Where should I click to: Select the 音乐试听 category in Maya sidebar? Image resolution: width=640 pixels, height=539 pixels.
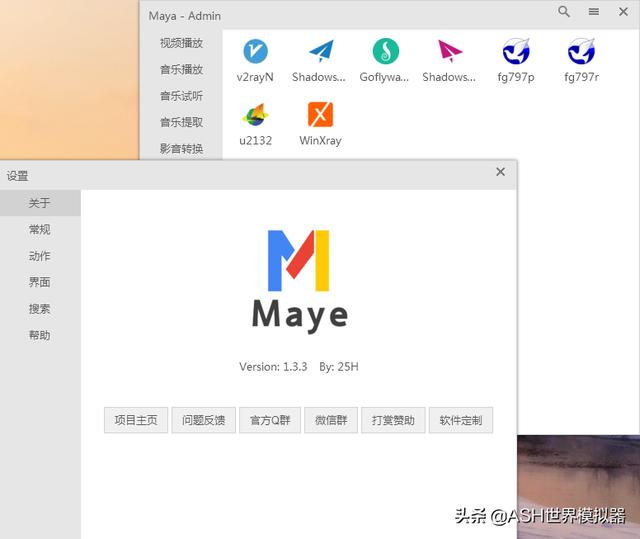click(181, 96)
